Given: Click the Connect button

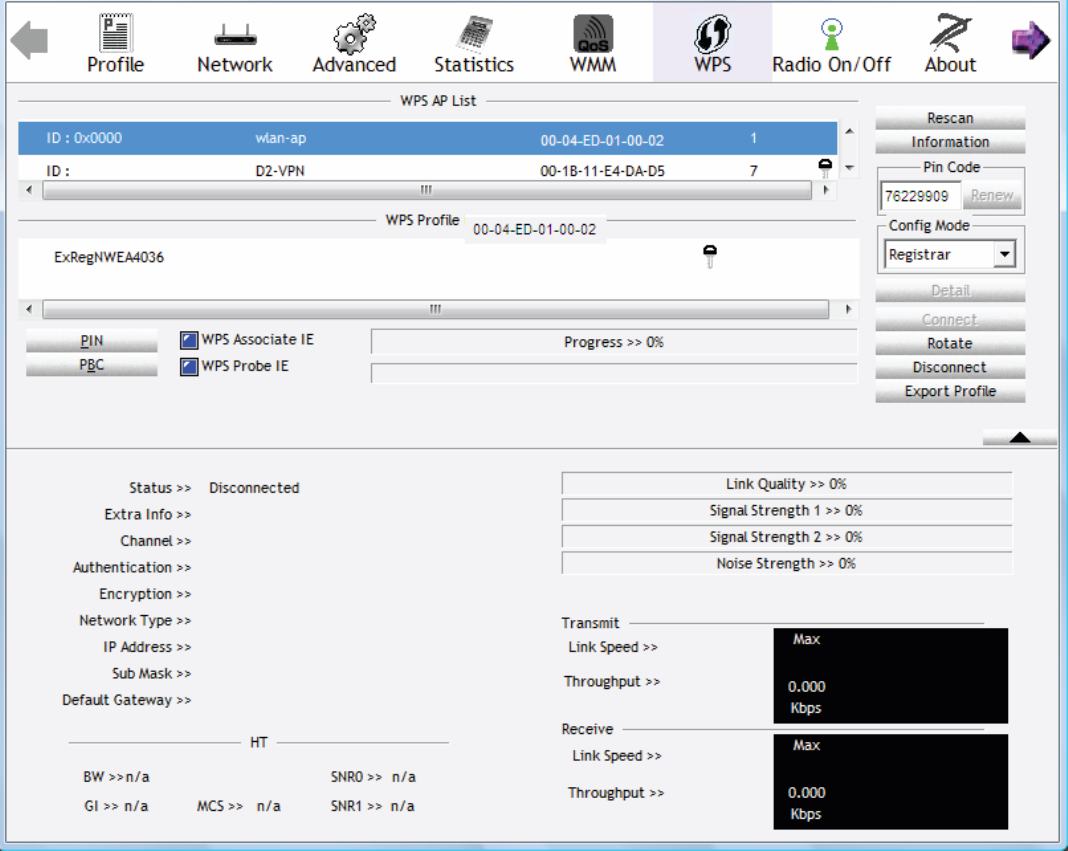Looking at the screenshot, I should [950, 320].
